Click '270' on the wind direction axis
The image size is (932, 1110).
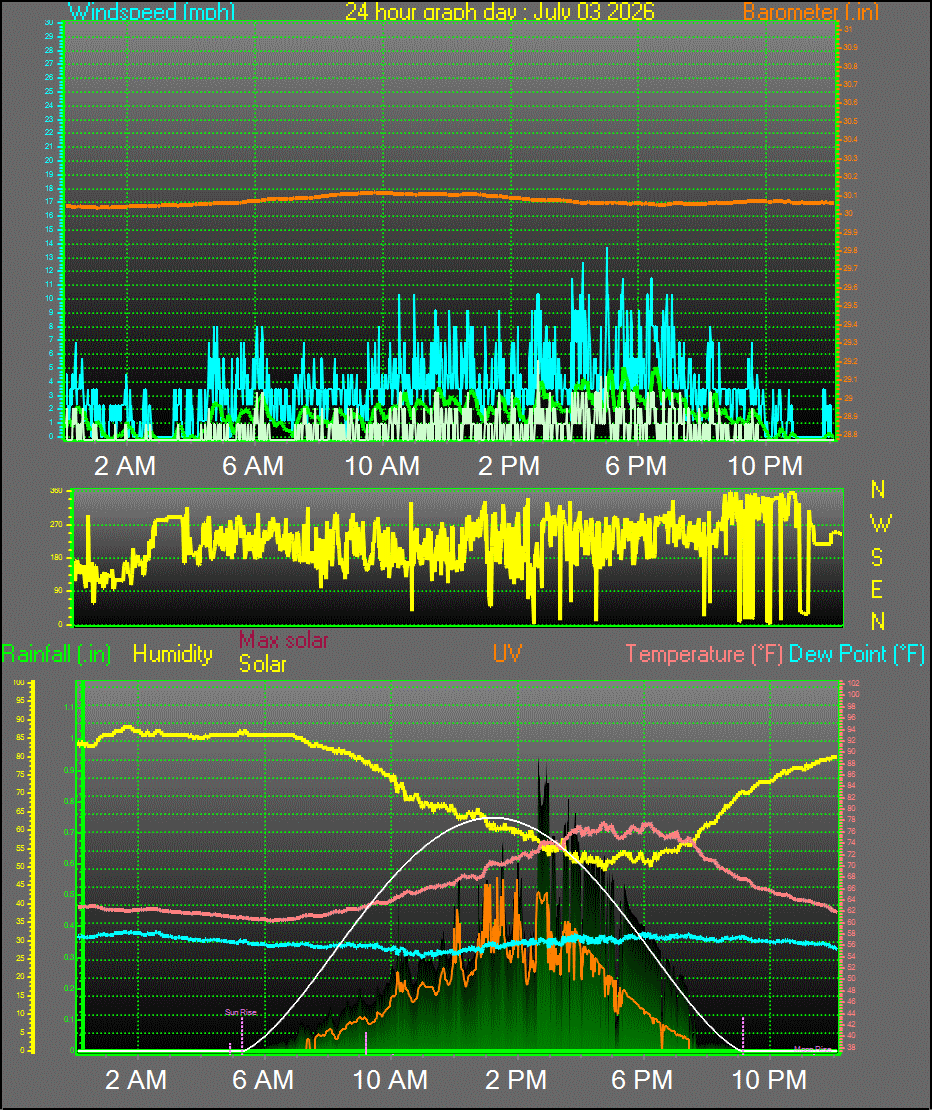56,525
